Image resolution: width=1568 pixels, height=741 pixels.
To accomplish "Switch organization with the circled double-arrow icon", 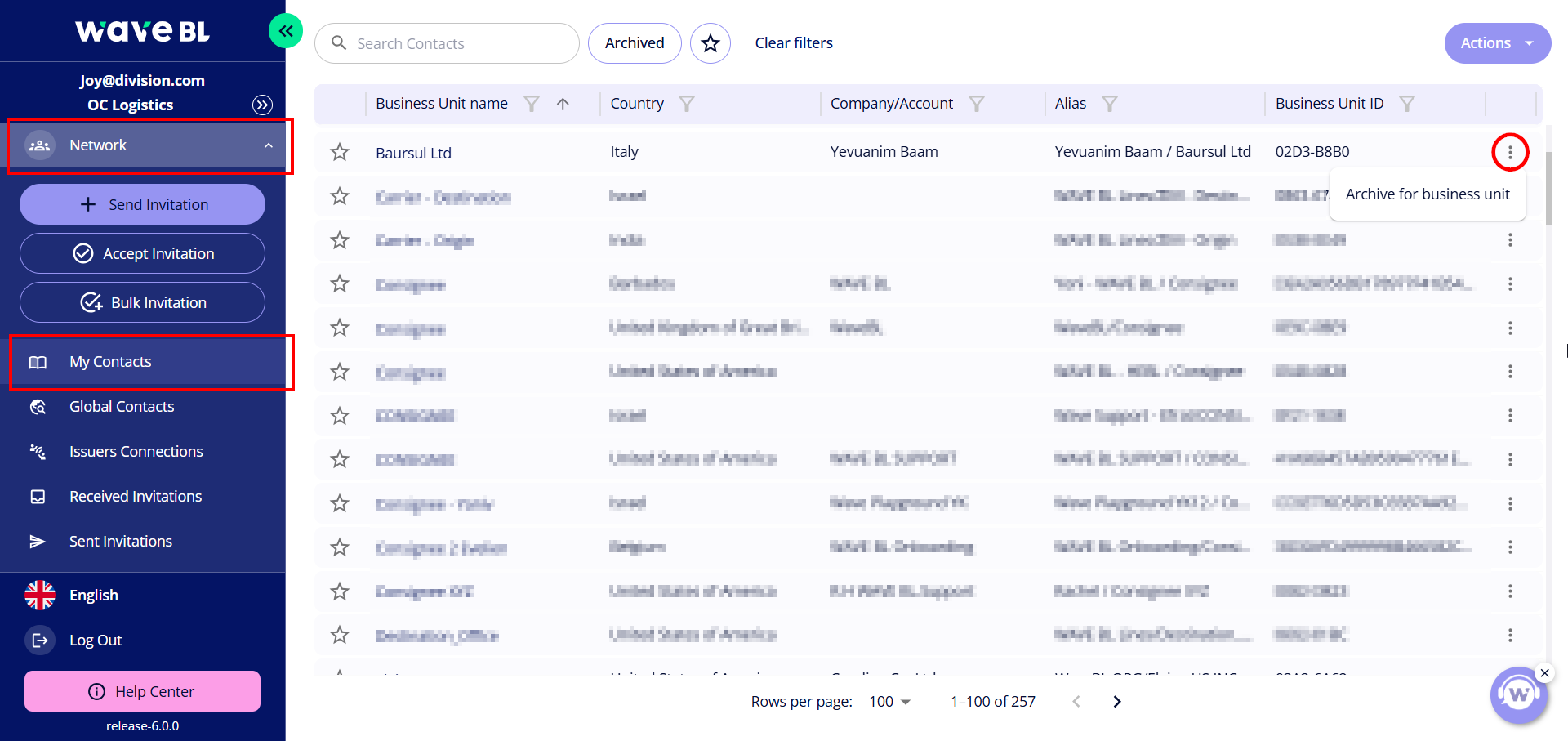I will click(262, 105).
